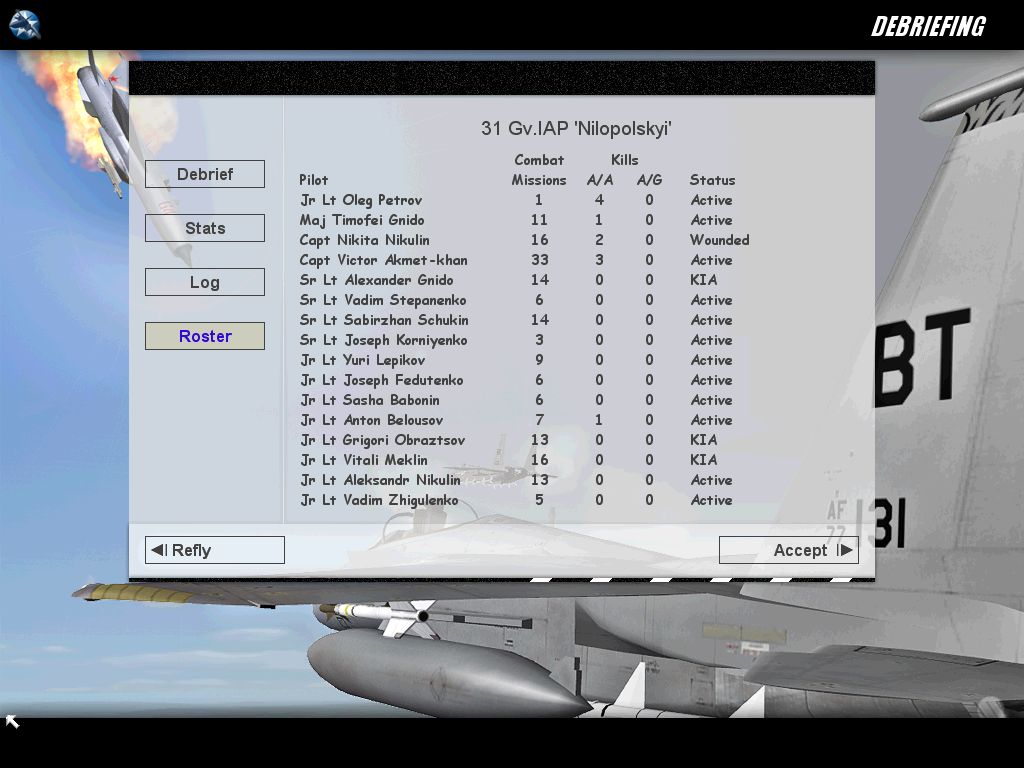1024x768 pixels.
Task: Click KIA status for Grigori Obraztsov
Action: [x=703, y=440]
